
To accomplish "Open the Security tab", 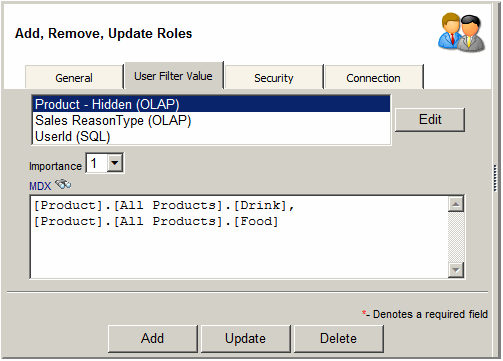I will (274, 77).
